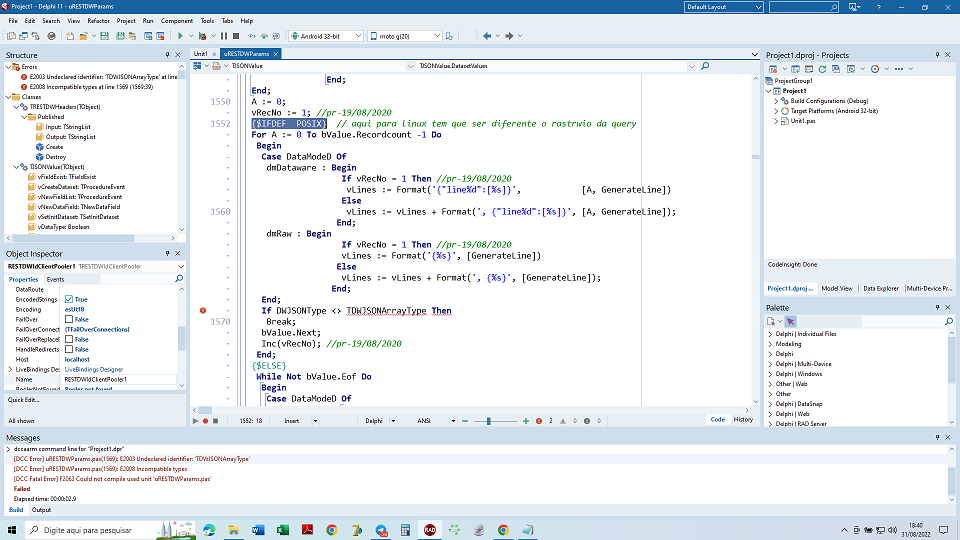Open the Refactor menu
Screen dimensions: 960x540
pos(98,20)
